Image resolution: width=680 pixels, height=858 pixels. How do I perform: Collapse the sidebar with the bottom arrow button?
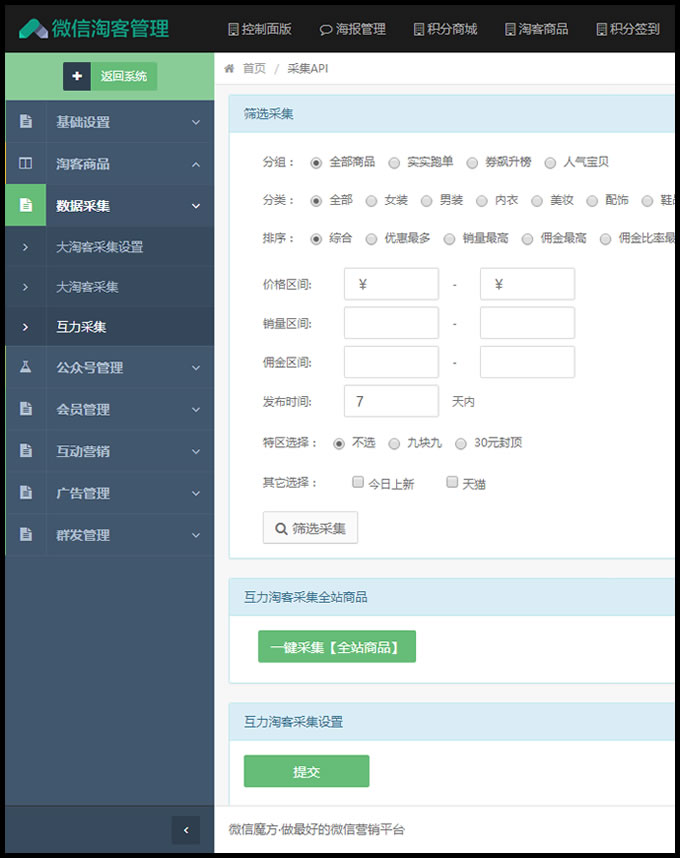pos(186,830)
